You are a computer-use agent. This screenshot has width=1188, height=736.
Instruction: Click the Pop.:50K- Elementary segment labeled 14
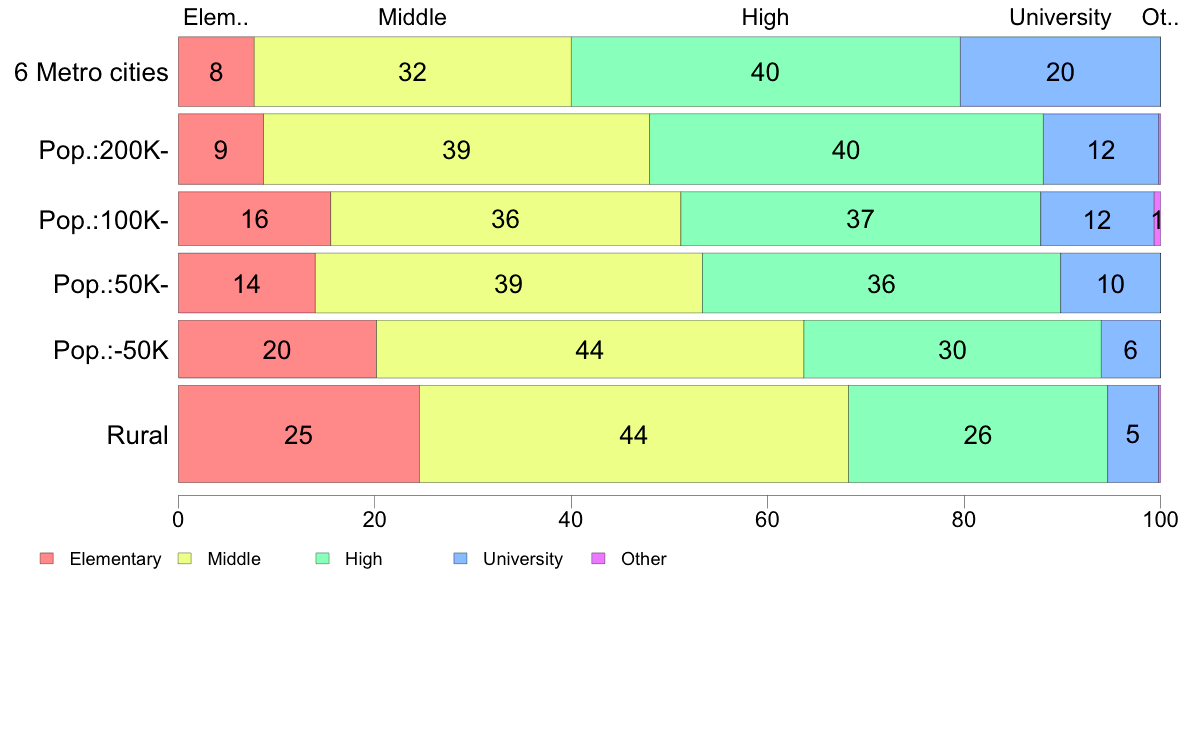tap(247, 283)
